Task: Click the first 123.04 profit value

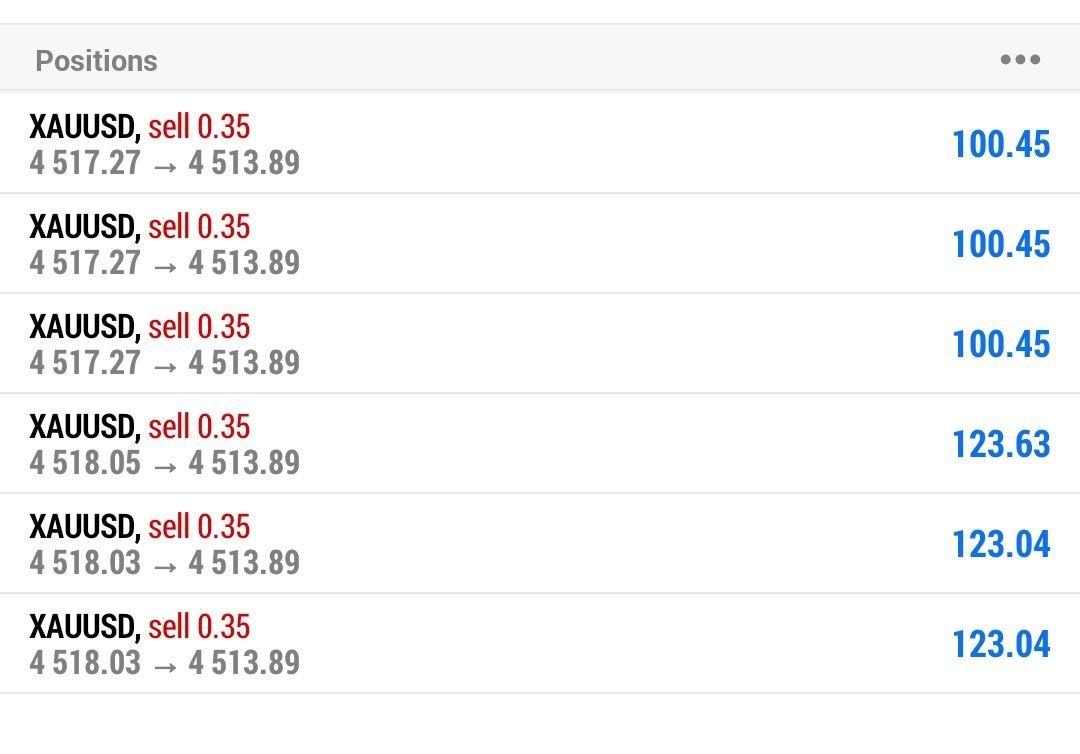Action: [x=1001, y=544]
